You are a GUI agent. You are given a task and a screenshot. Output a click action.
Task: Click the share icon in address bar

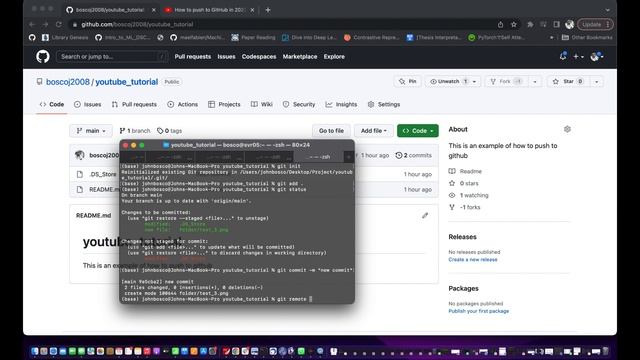(500, 24)
